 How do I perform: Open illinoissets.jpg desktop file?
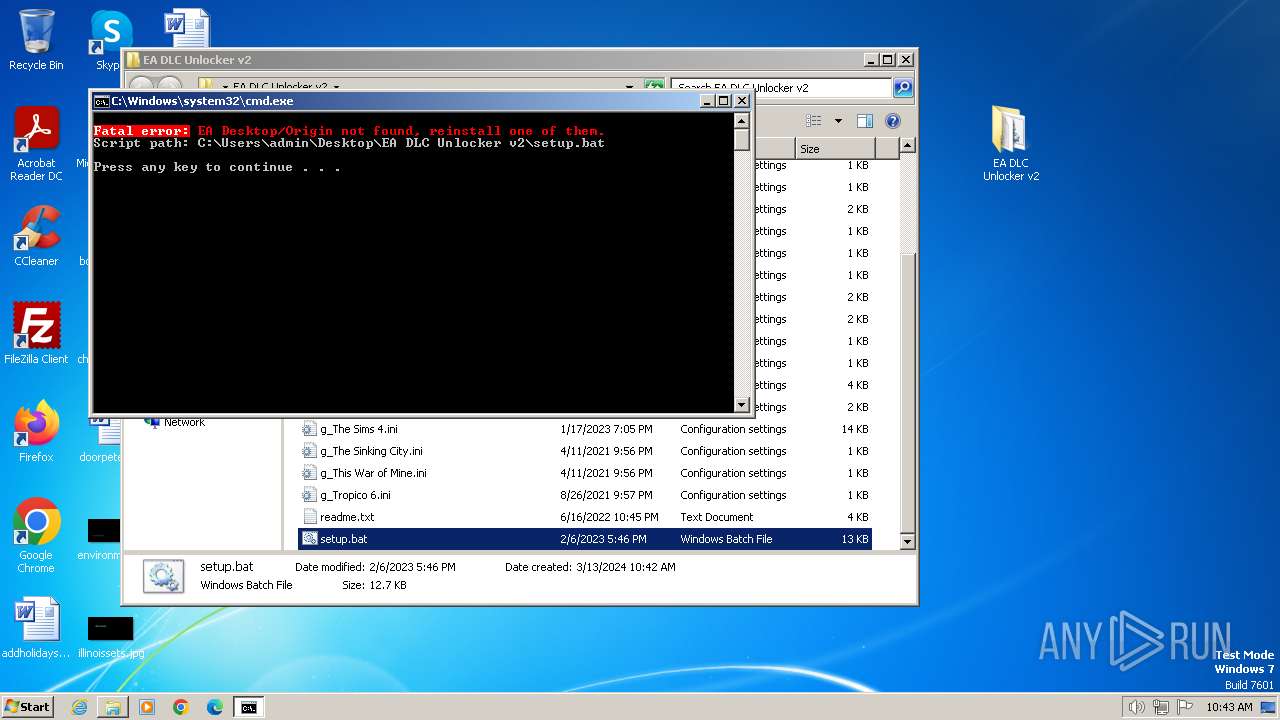[x=110, y=636]
